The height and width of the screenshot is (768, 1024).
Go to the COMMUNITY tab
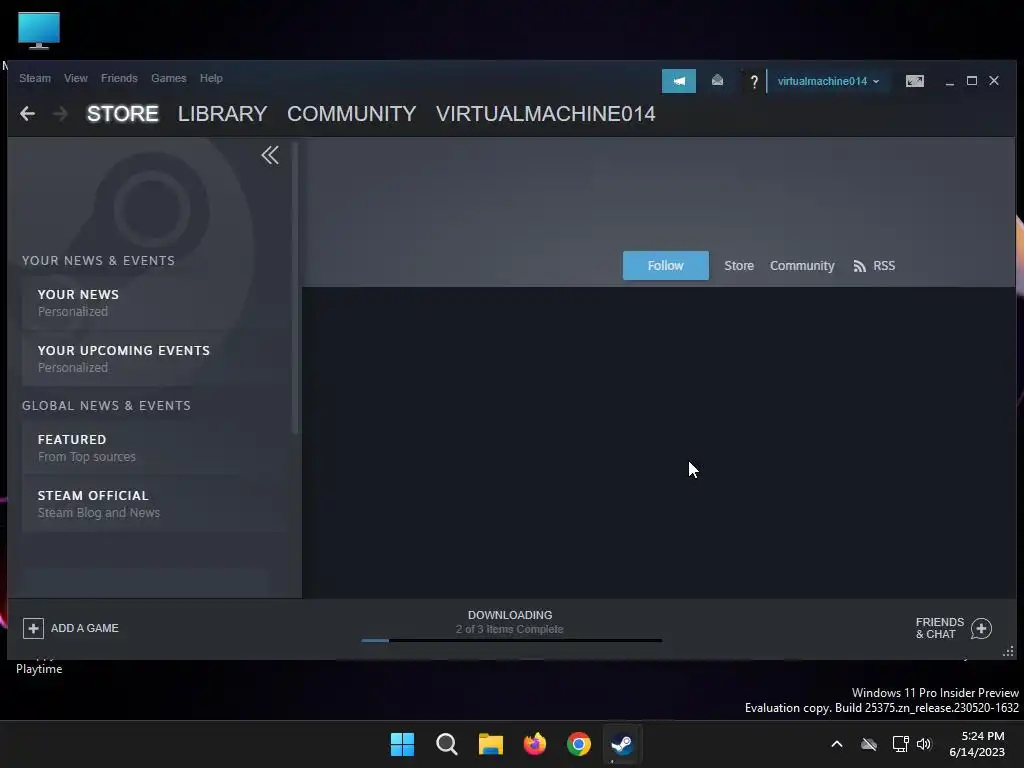351,114
